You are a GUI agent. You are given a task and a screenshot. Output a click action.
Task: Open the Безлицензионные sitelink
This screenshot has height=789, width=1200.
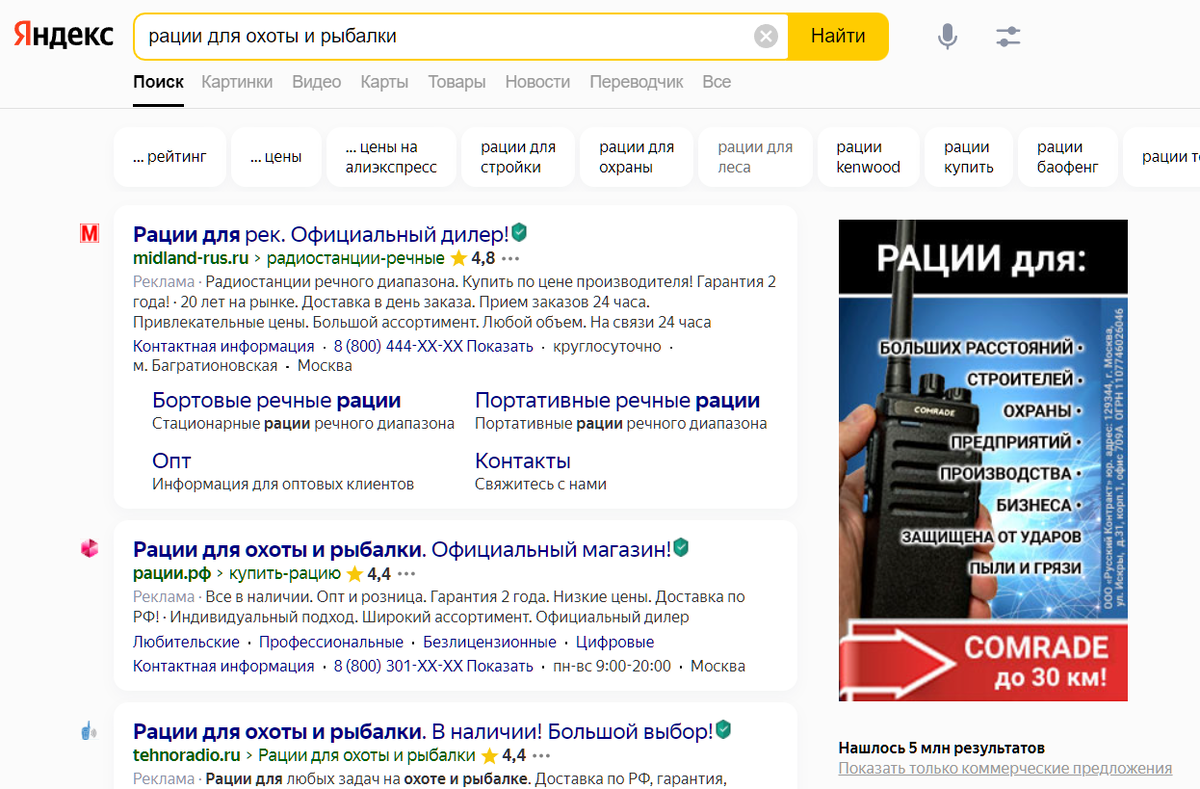click(490, 642)
